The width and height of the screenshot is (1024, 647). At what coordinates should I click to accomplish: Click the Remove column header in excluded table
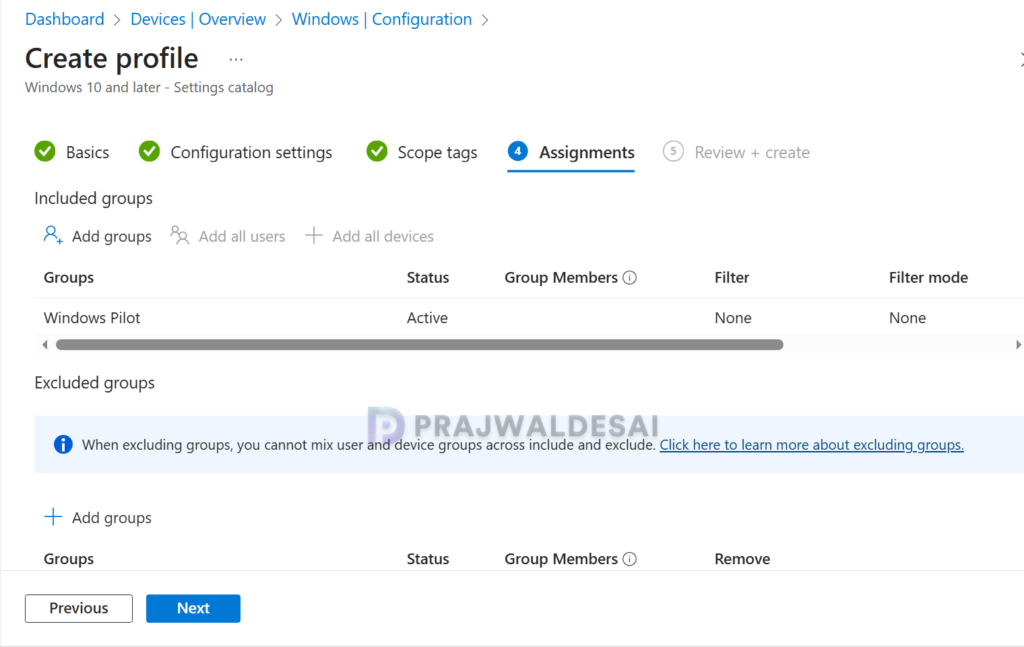tap(742, 559)
